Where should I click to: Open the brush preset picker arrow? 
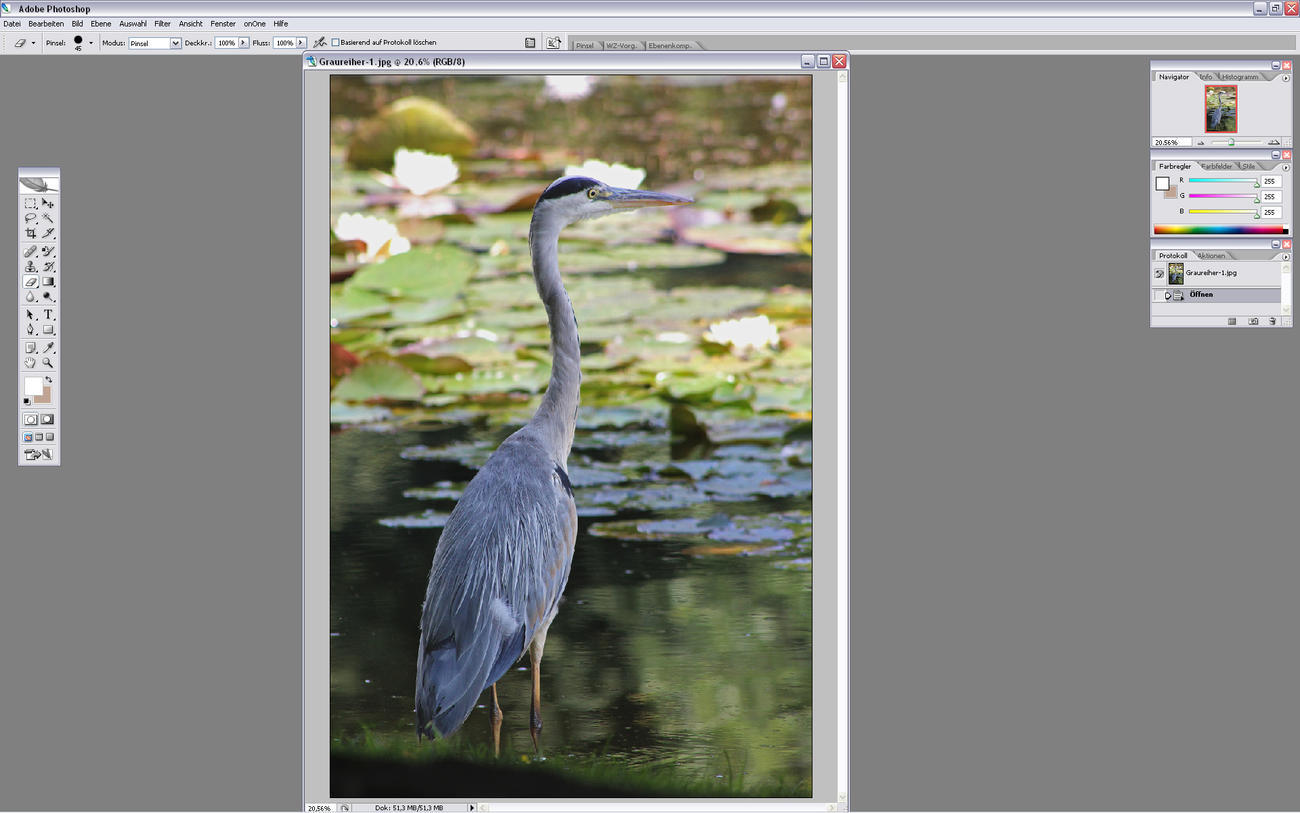point(91,43)
